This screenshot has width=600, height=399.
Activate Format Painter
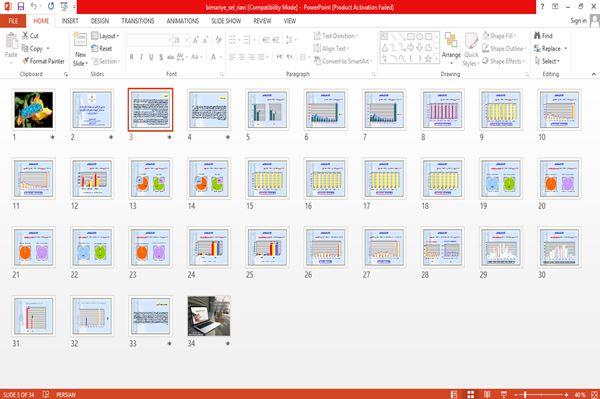[x=43, y=61]
